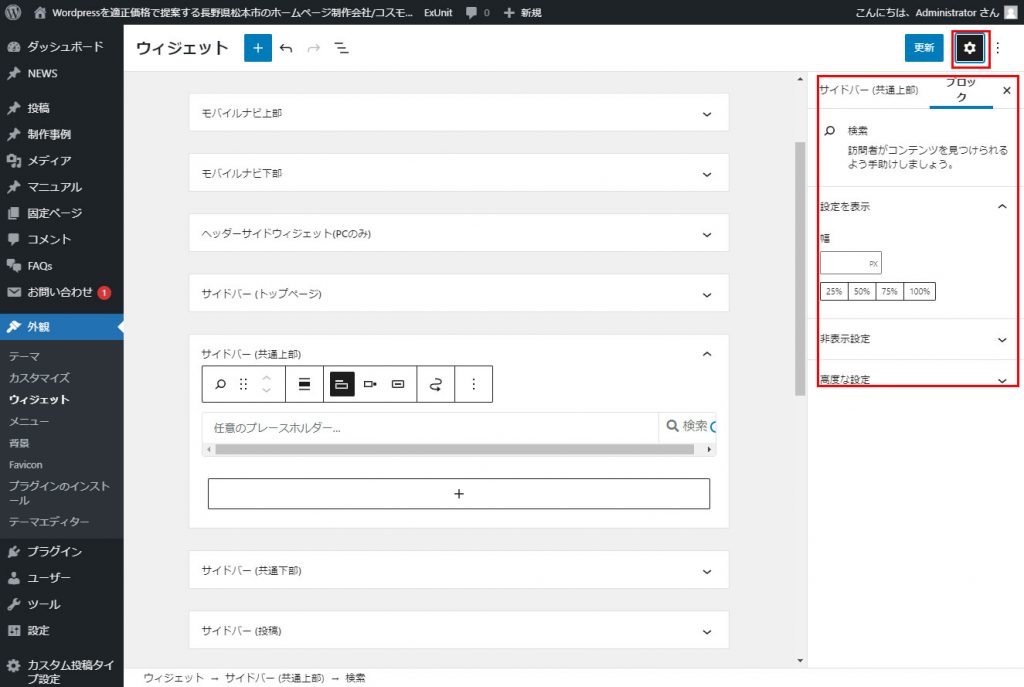The image size is (1024, 687).
Task: Click the blue 更新 button
Action: tap(924, 48)
